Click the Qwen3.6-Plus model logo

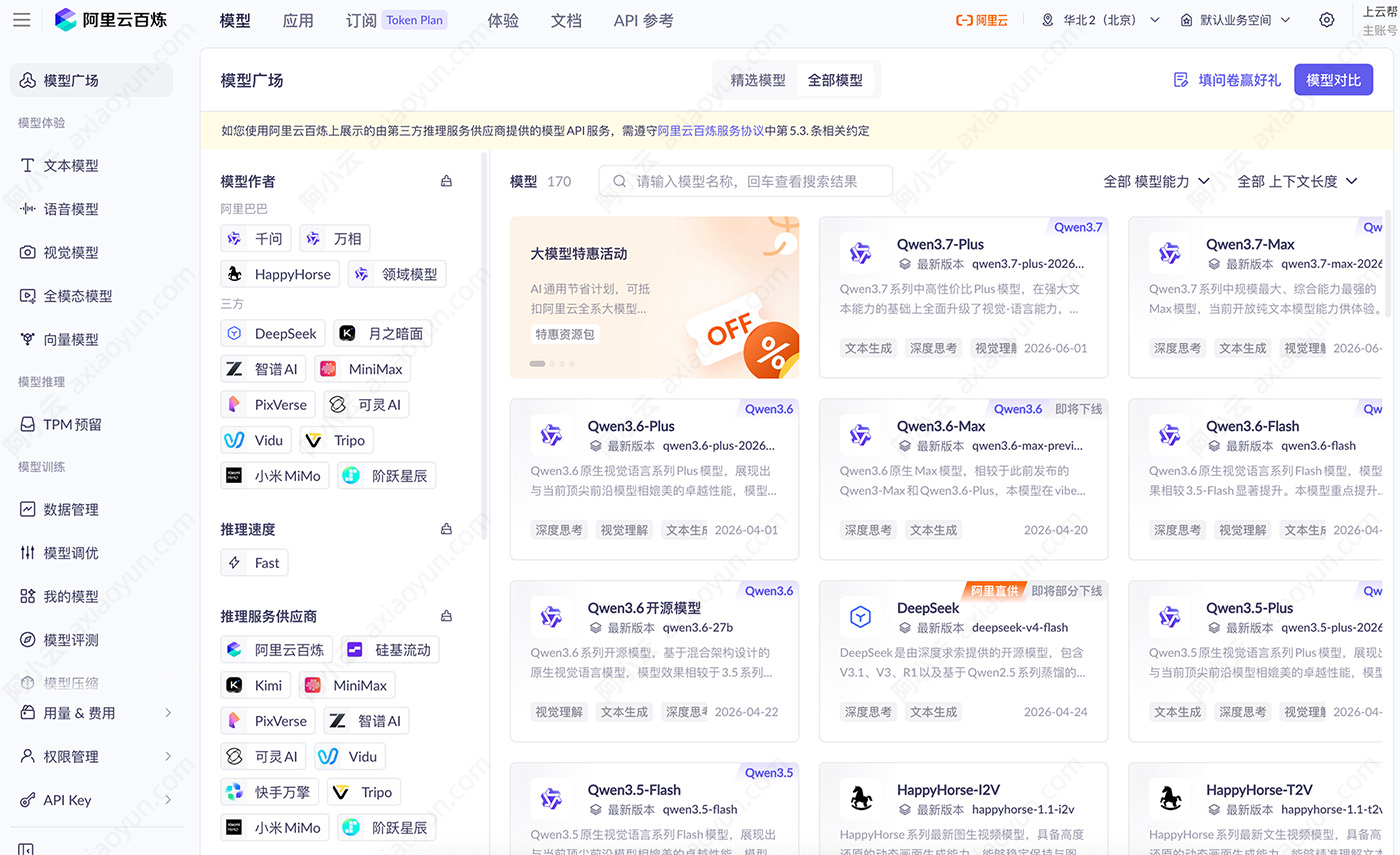(x=551, y=435)
